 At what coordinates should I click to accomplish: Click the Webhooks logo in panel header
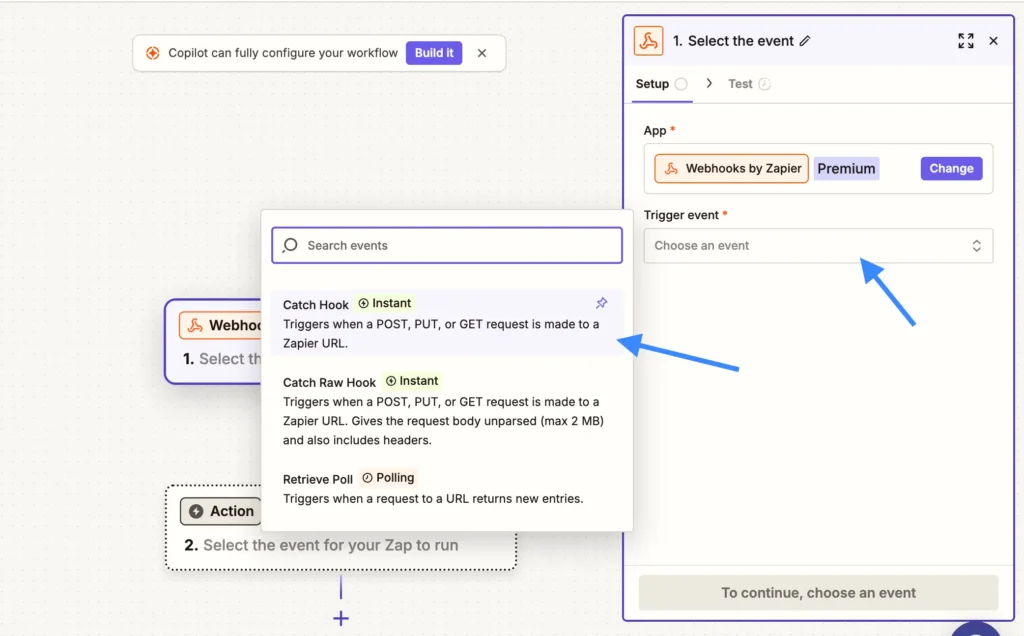click(x=649, y=41)
